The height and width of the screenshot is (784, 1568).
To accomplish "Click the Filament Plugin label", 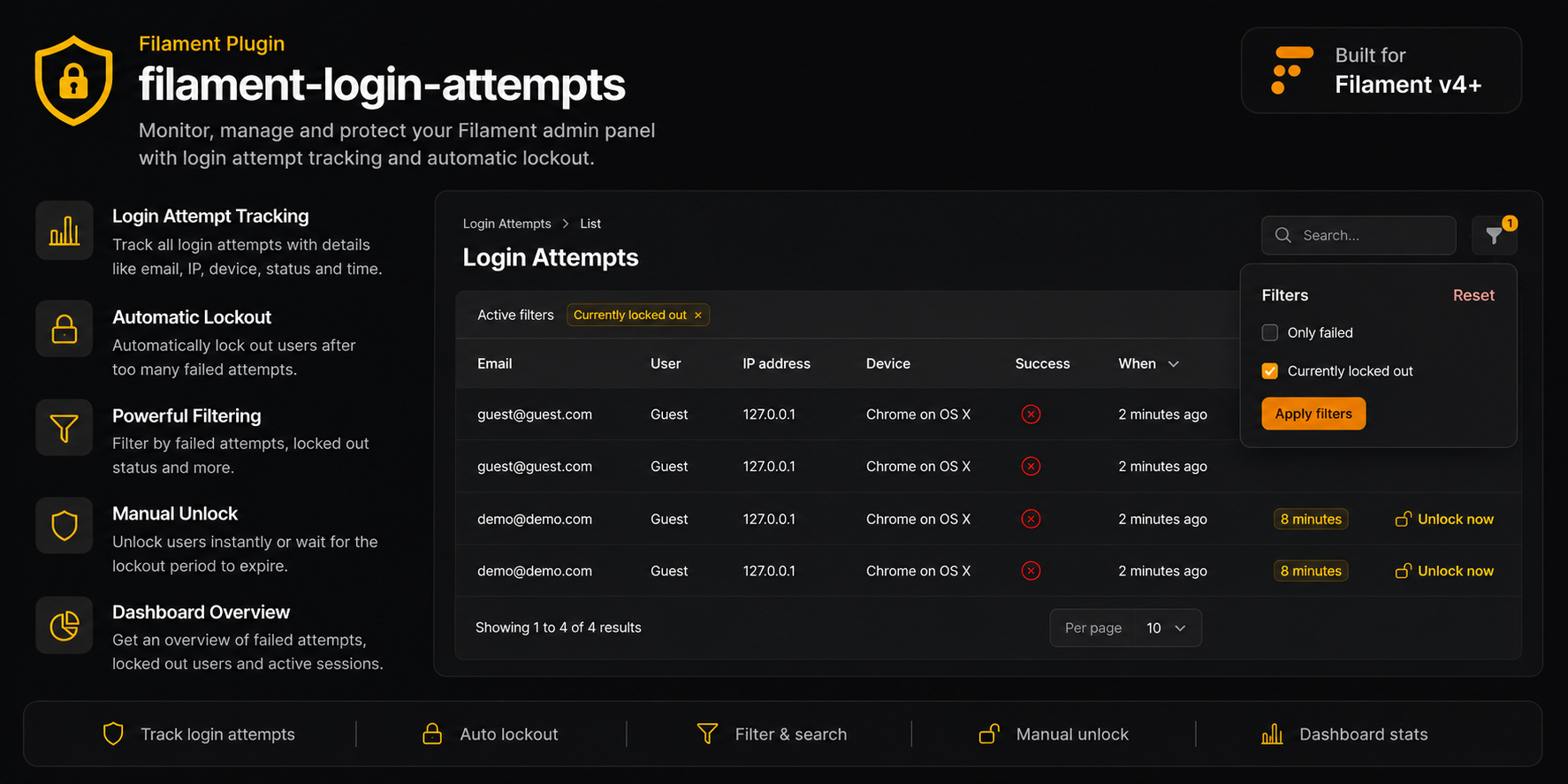I will (x=212, y=44).
